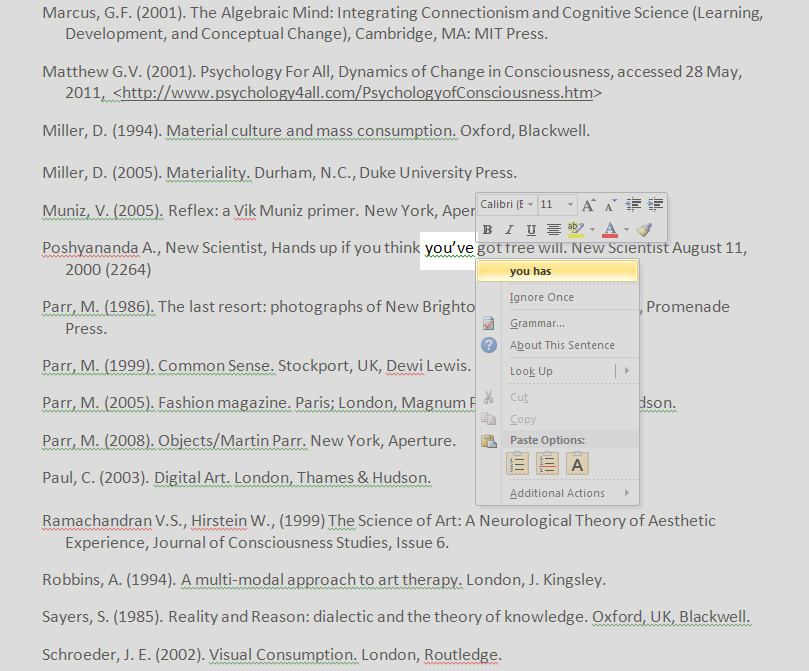Toggle Italic formatting in mini toolbar
The image size is (809, 671).
(510, 230)
